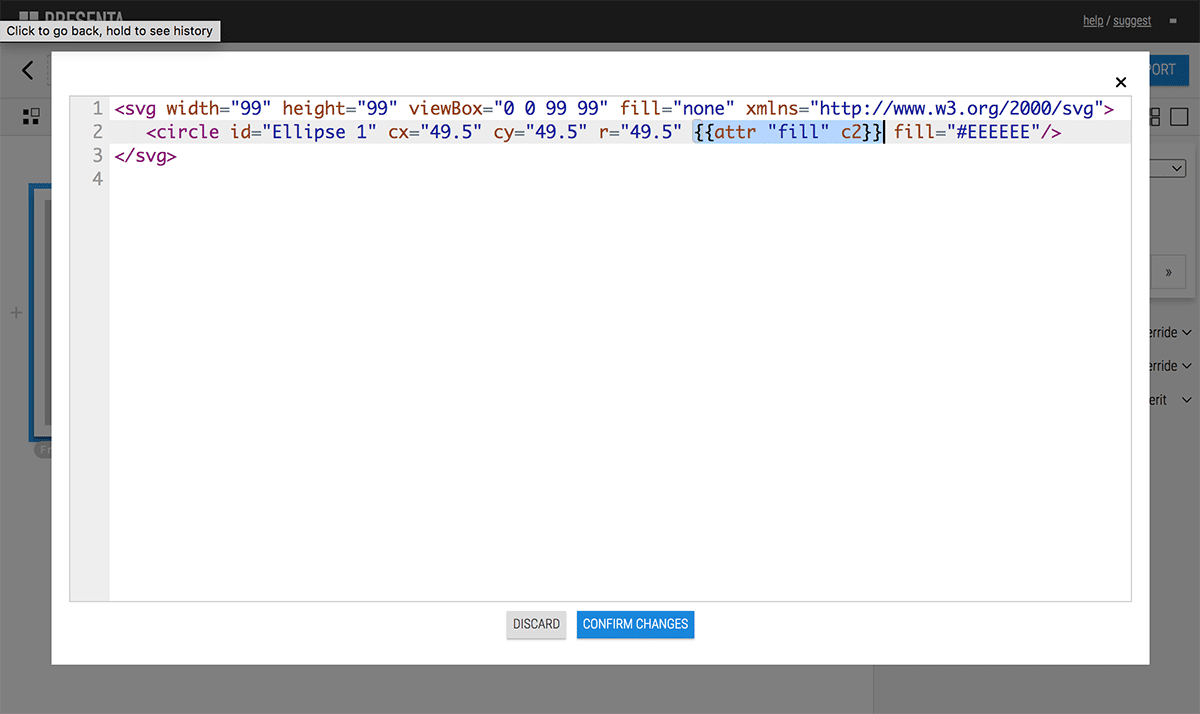Click the width="99" attribute
The width and height of the screenshot is (1200, 714).
[219, 108]
